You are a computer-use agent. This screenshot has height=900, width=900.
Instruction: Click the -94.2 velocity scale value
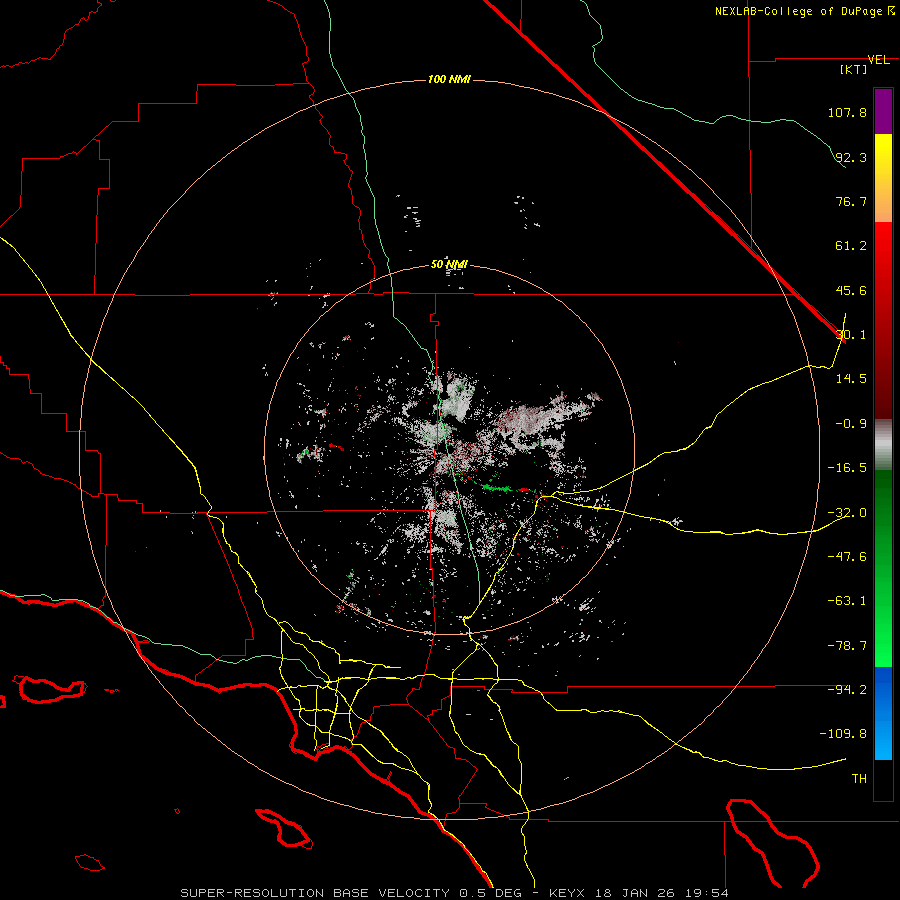tap(847, 689)
